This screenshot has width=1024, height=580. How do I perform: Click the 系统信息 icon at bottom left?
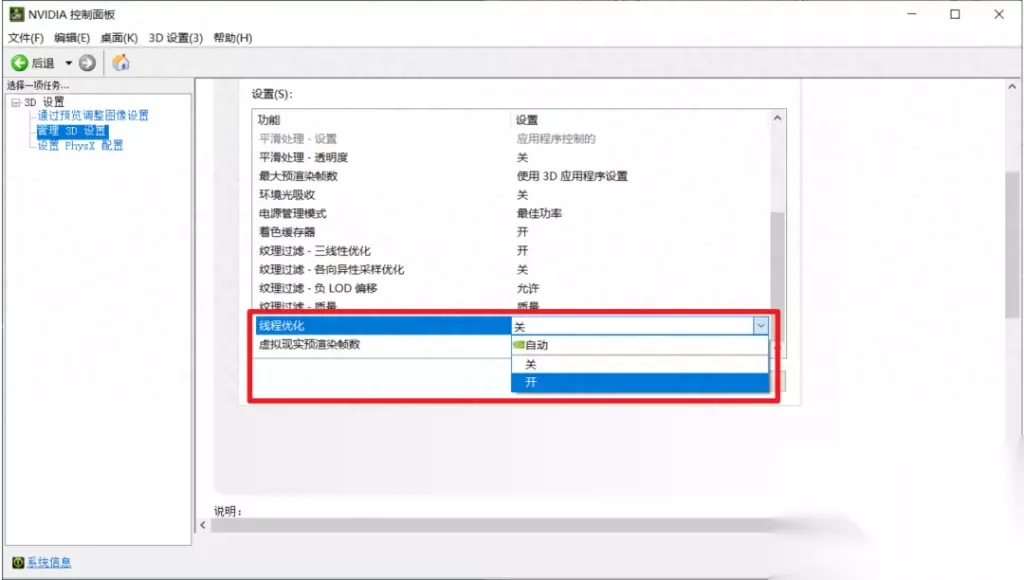pos(18,562)
